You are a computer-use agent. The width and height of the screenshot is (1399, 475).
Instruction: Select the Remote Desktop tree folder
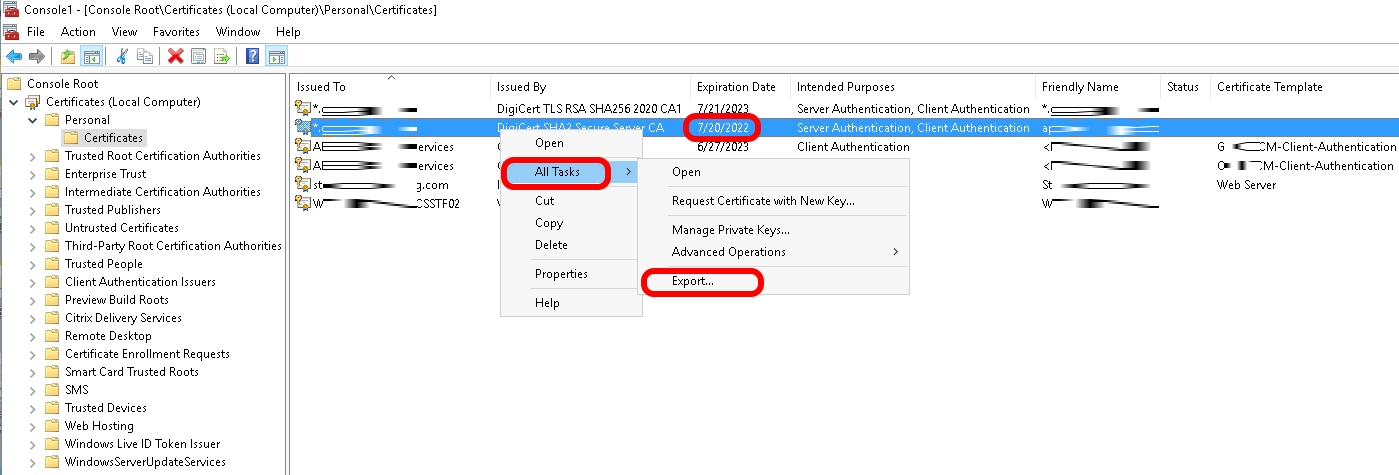(x=108, y=336)
